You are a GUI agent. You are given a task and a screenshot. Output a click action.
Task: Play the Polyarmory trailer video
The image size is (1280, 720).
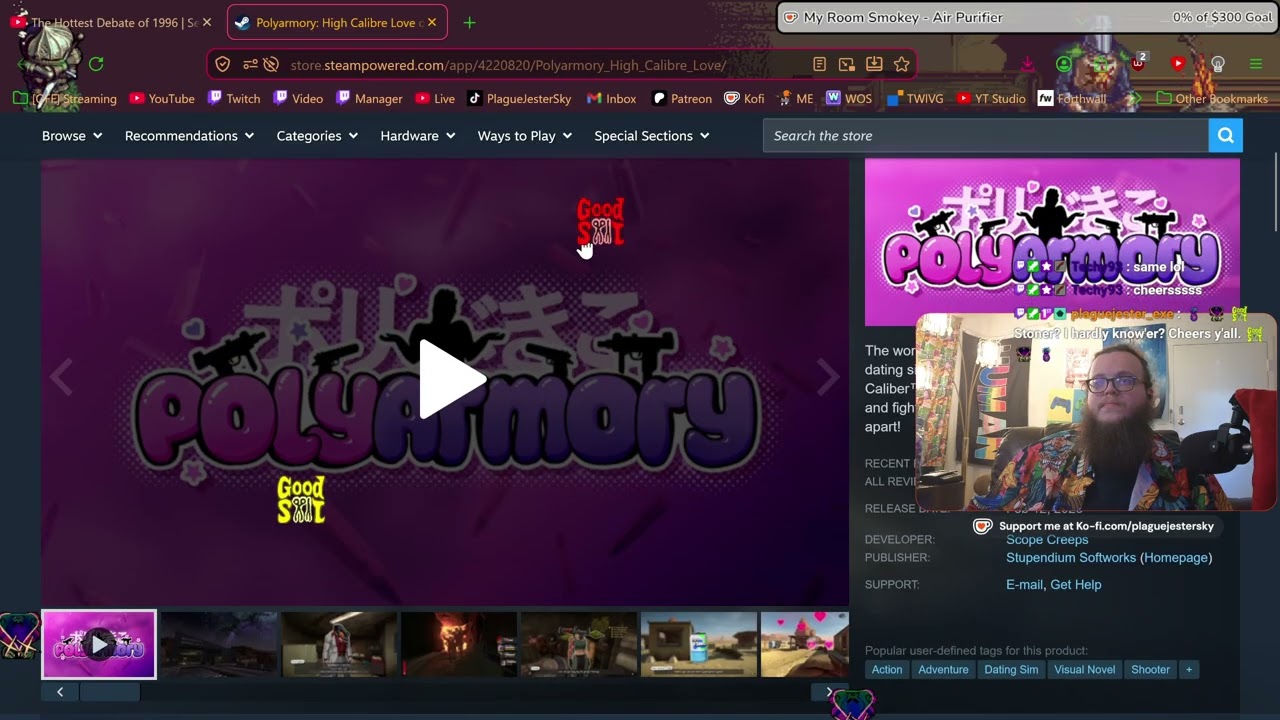[452, 380]
